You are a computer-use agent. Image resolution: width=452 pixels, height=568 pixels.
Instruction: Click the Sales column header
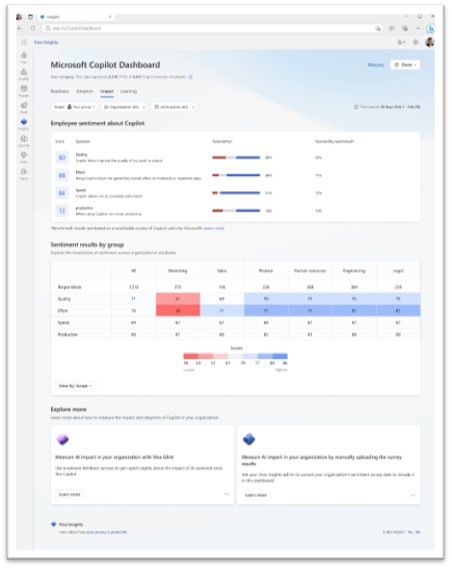(x=222, y=271)
